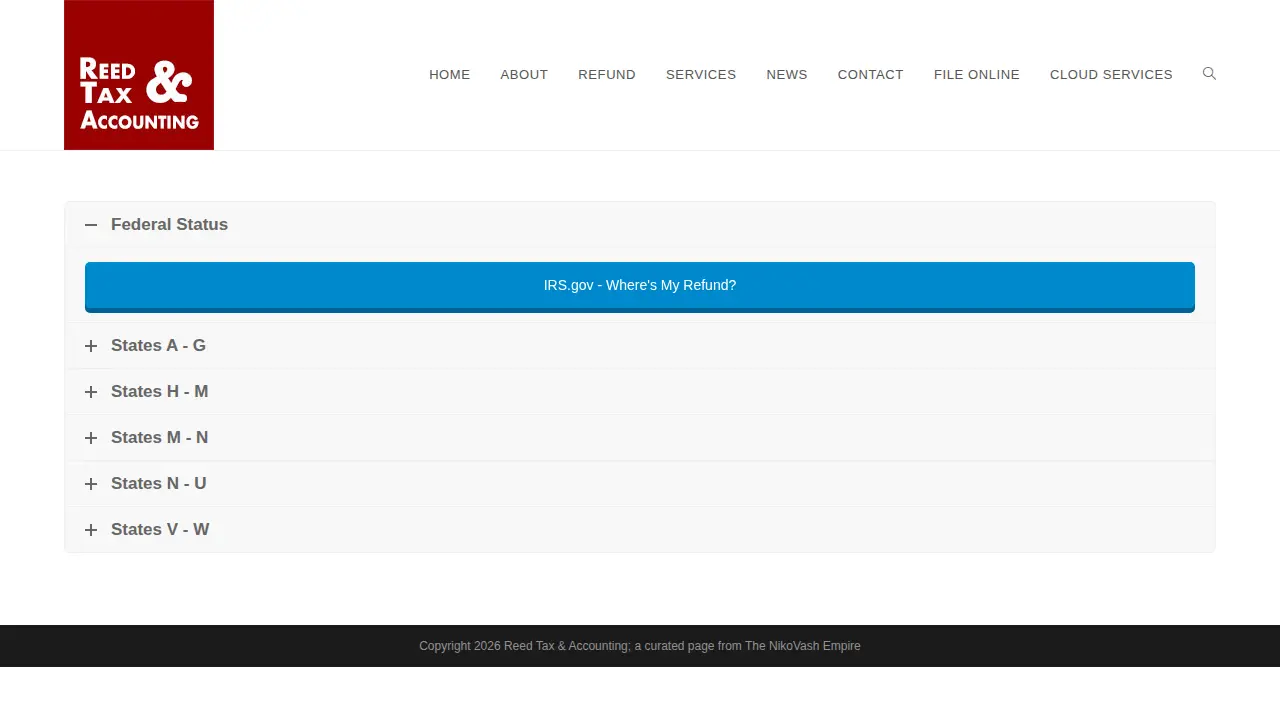The image size is (1280, 720).
Task: Click the plus icon beside States N - U
Action: pyautogui.click(x=91, y=484)
